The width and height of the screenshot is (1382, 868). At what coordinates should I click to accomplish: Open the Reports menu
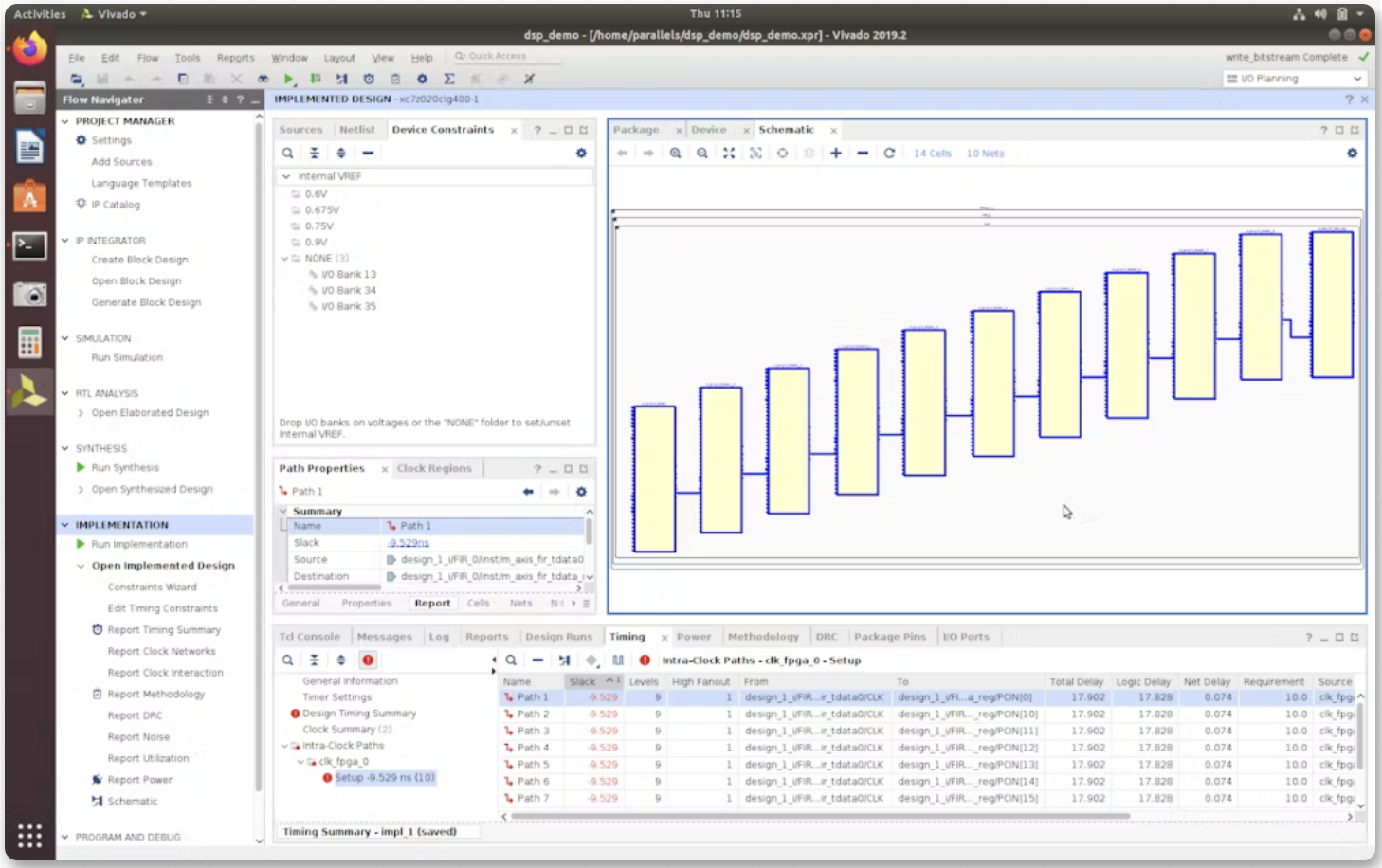pyautogui.click(x=235, y=58)
